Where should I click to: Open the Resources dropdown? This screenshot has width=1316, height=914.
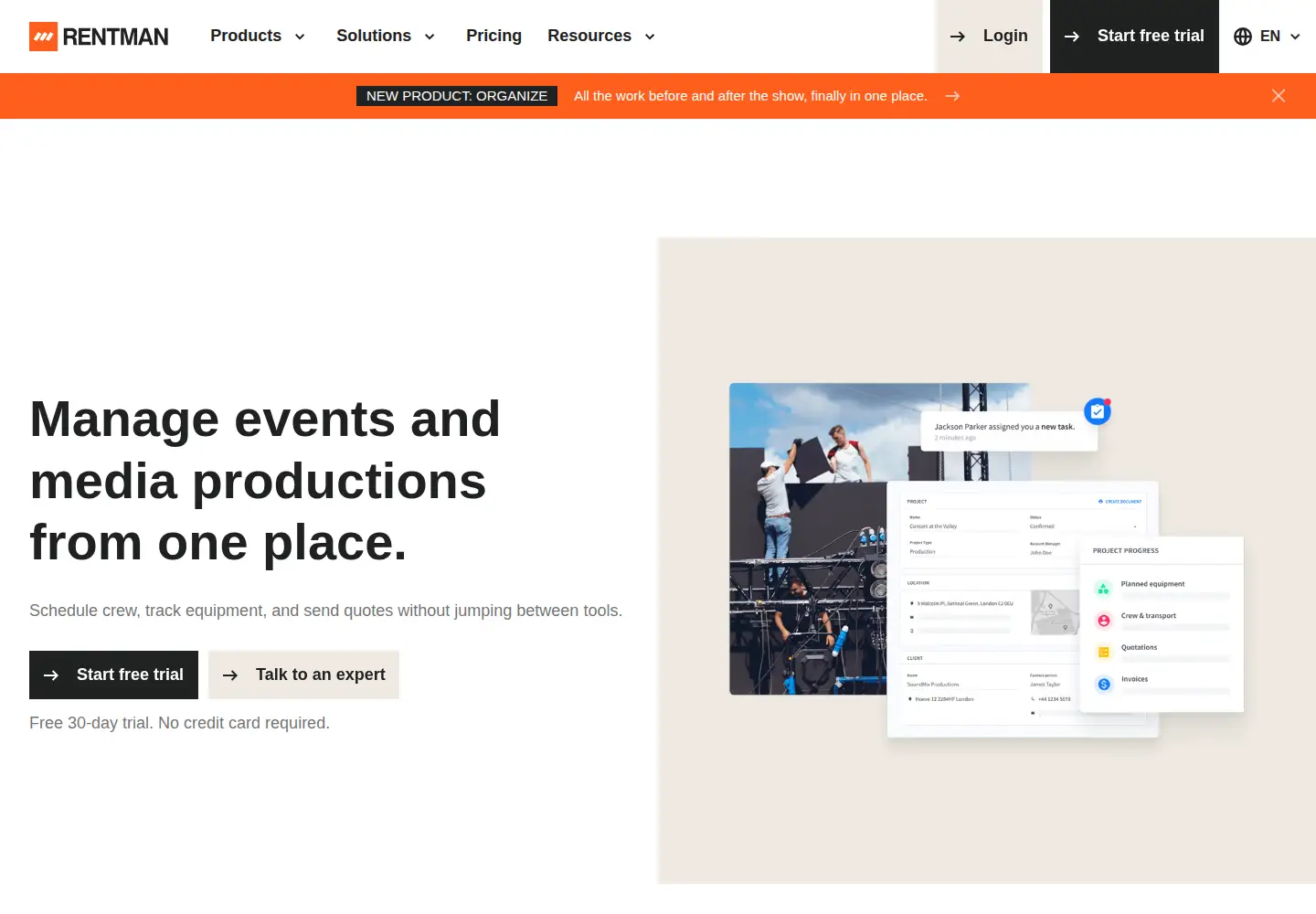[x=601, y=37]
